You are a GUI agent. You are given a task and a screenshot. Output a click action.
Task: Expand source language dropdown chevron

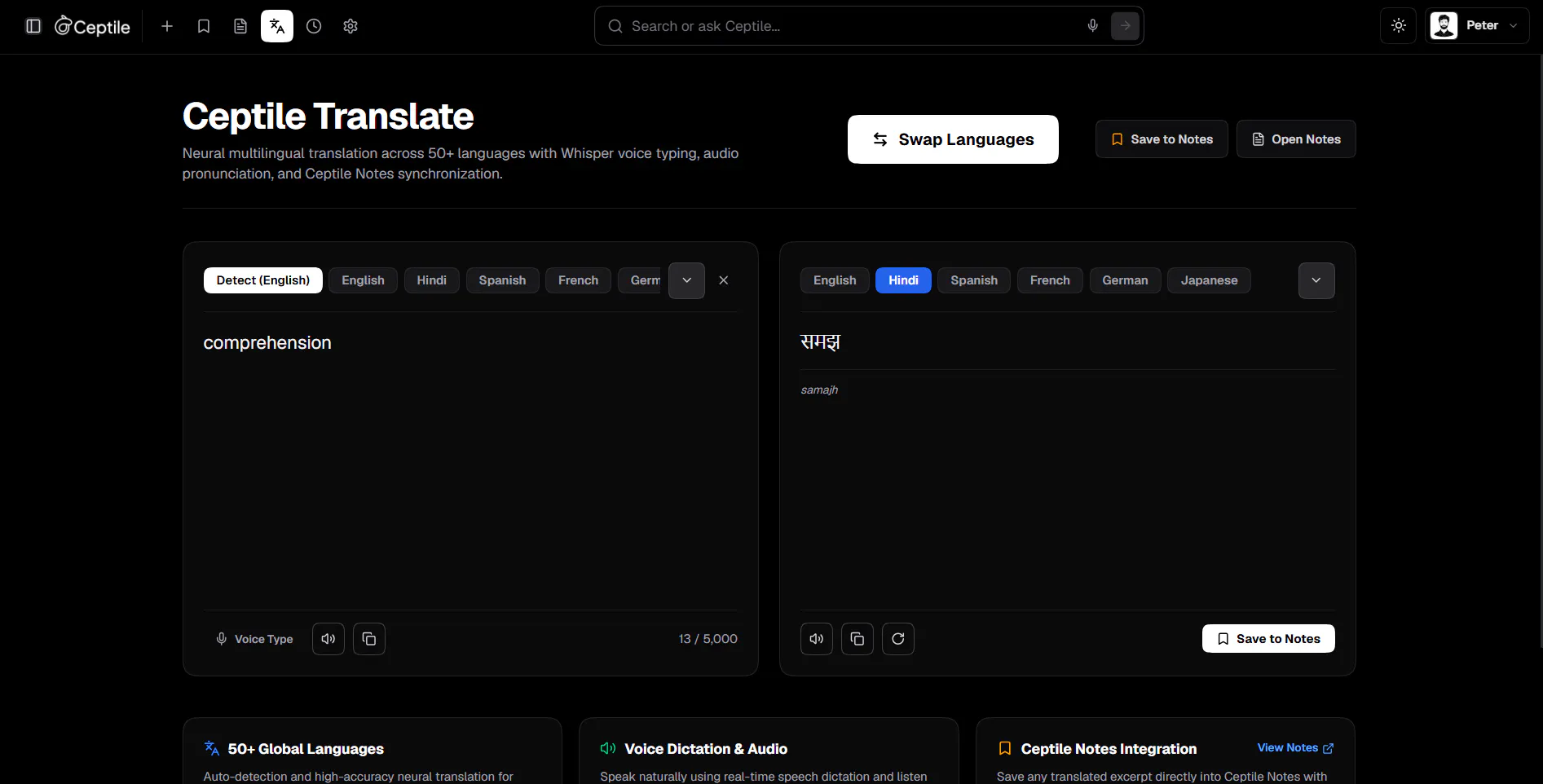[686, 280]
